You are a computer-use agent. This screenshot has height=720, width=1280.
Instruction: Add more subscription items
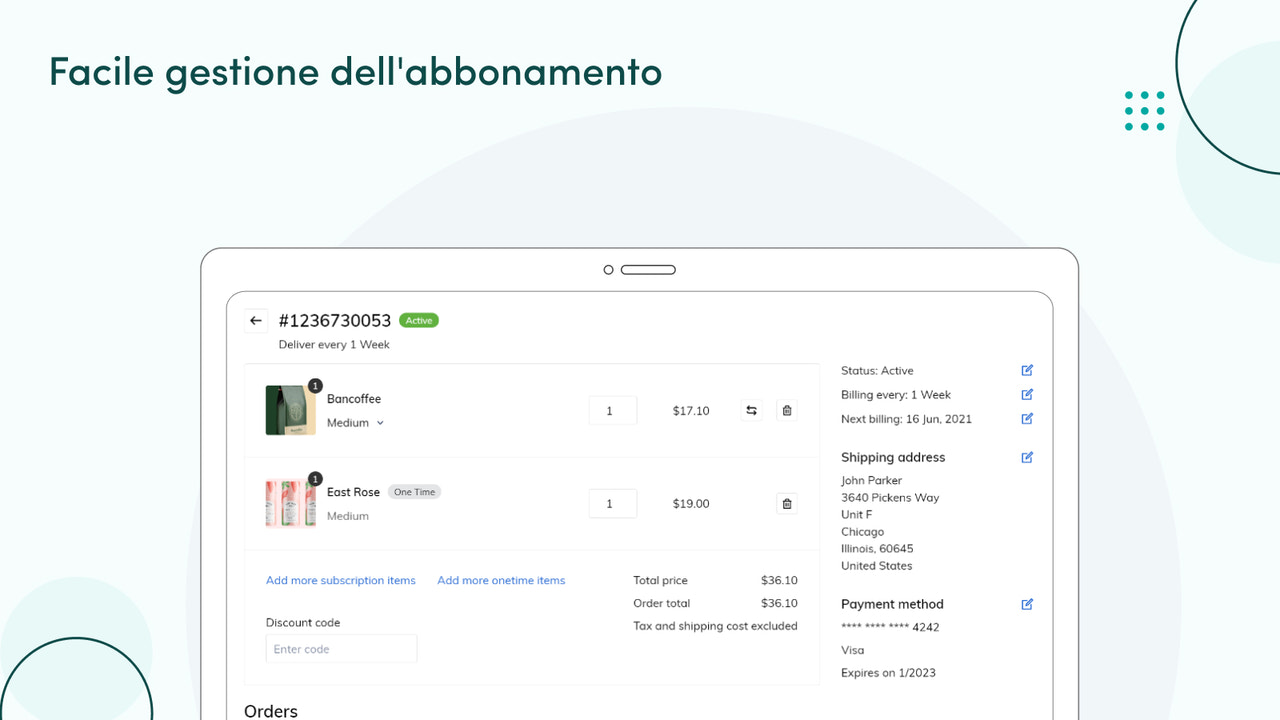coord(341,580)
